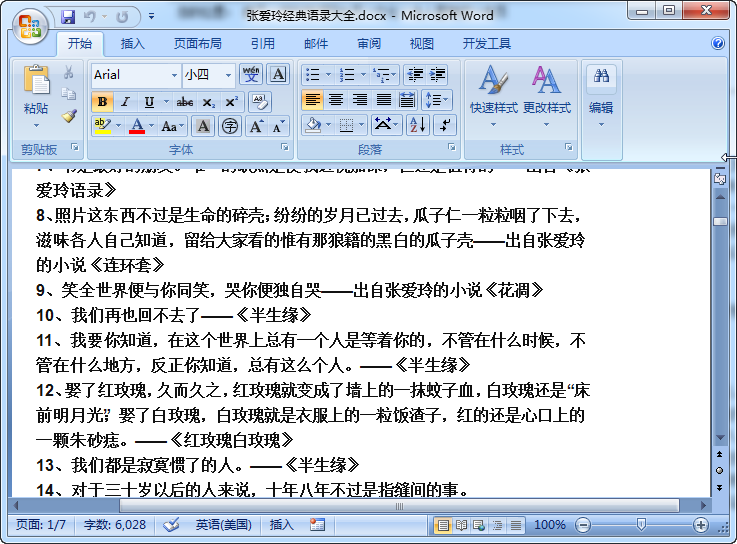This screenshot has width=737, height=544.
Task: Switch to the 引用 tab
Action: [262, 44]
